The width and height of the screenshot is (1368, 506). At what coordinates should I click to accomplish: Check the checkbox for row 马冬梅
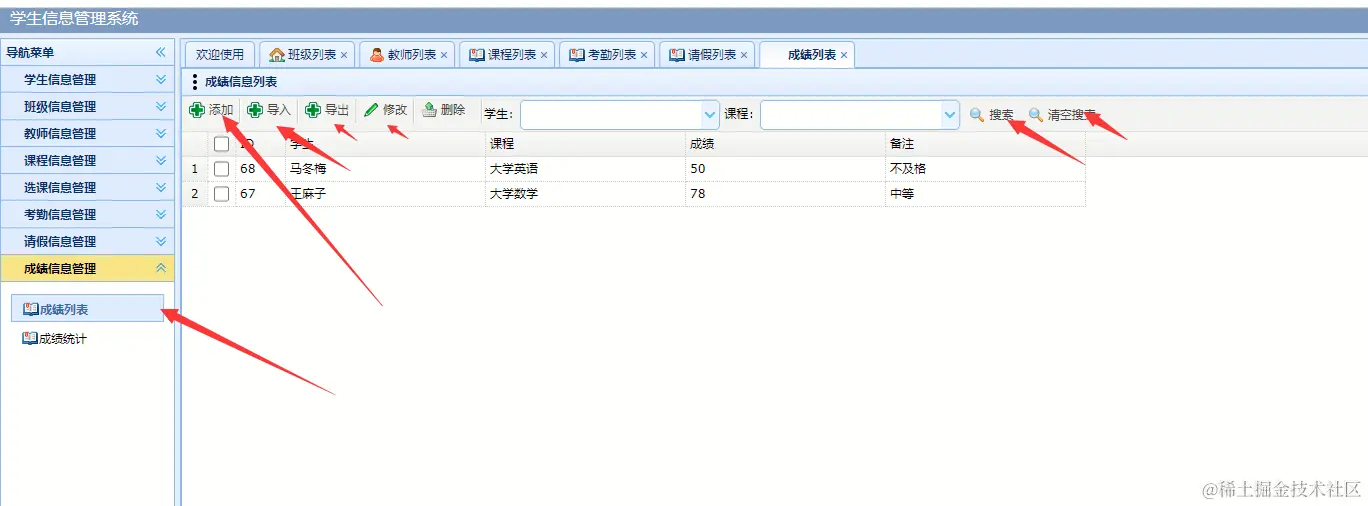(x=221, y=169)
